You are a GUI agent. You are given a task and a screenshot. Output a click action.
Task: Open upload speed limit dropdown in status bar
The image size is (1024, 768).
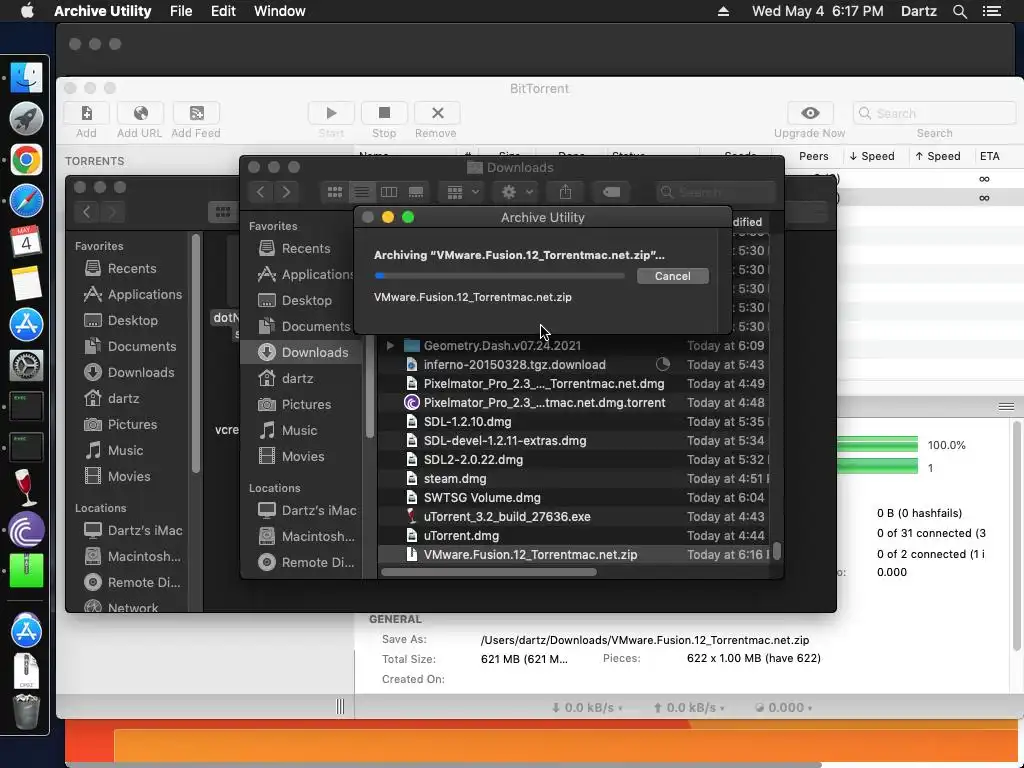click(688, 707)
